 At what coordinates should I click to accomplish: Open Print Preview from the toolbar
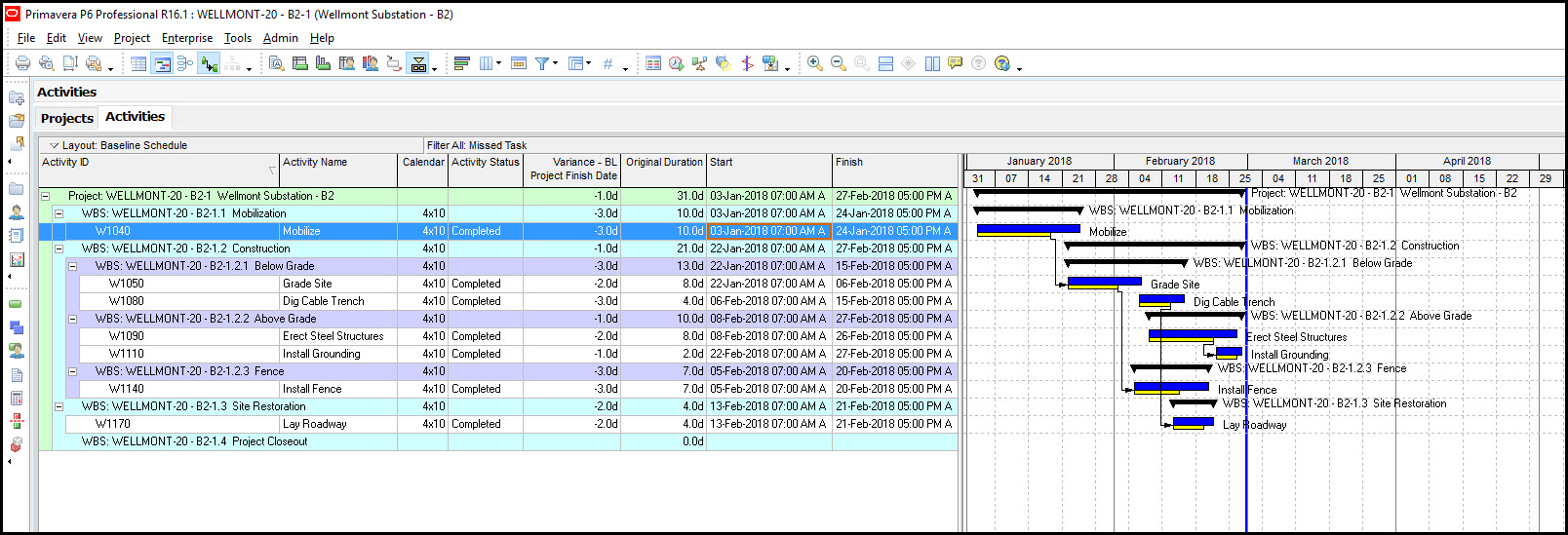tap(46, 63)
